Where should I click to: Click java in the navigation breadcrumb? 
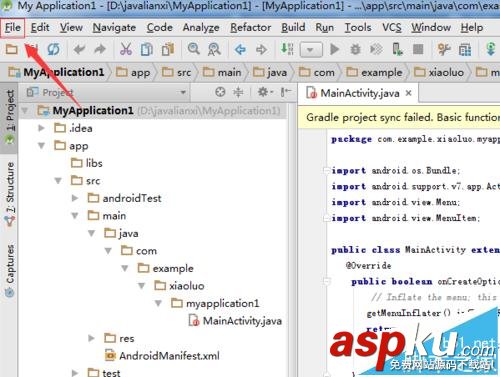coord(270,72)
